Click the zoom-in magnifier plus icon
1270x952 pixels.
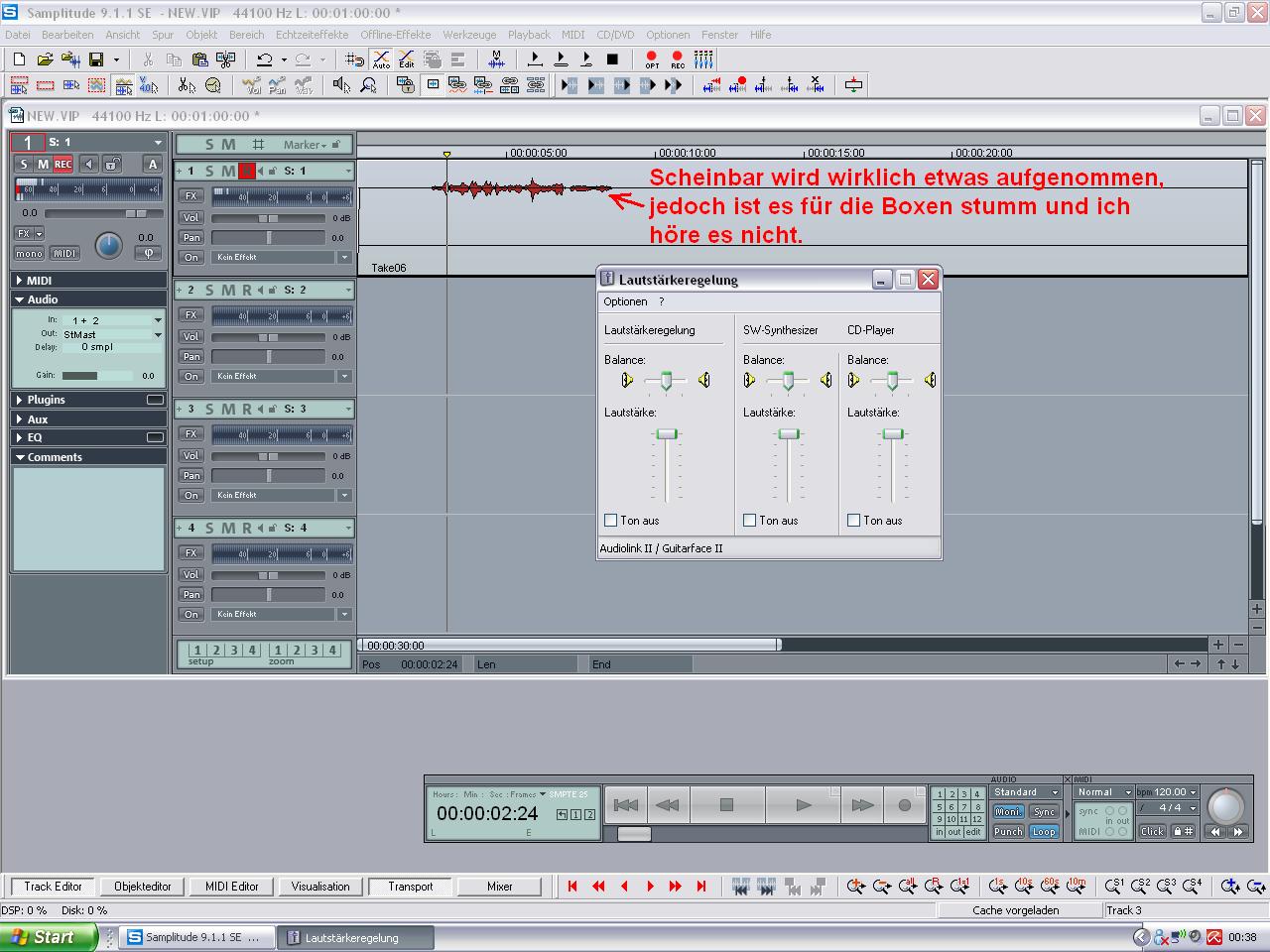coord(855,887)
